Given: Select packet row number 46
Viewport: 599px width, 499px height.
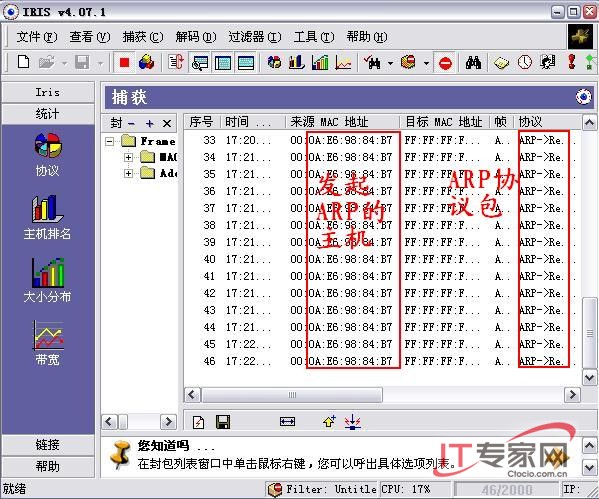Looking at the screenshot, I should pyautogui.click(x=382, y=361).
